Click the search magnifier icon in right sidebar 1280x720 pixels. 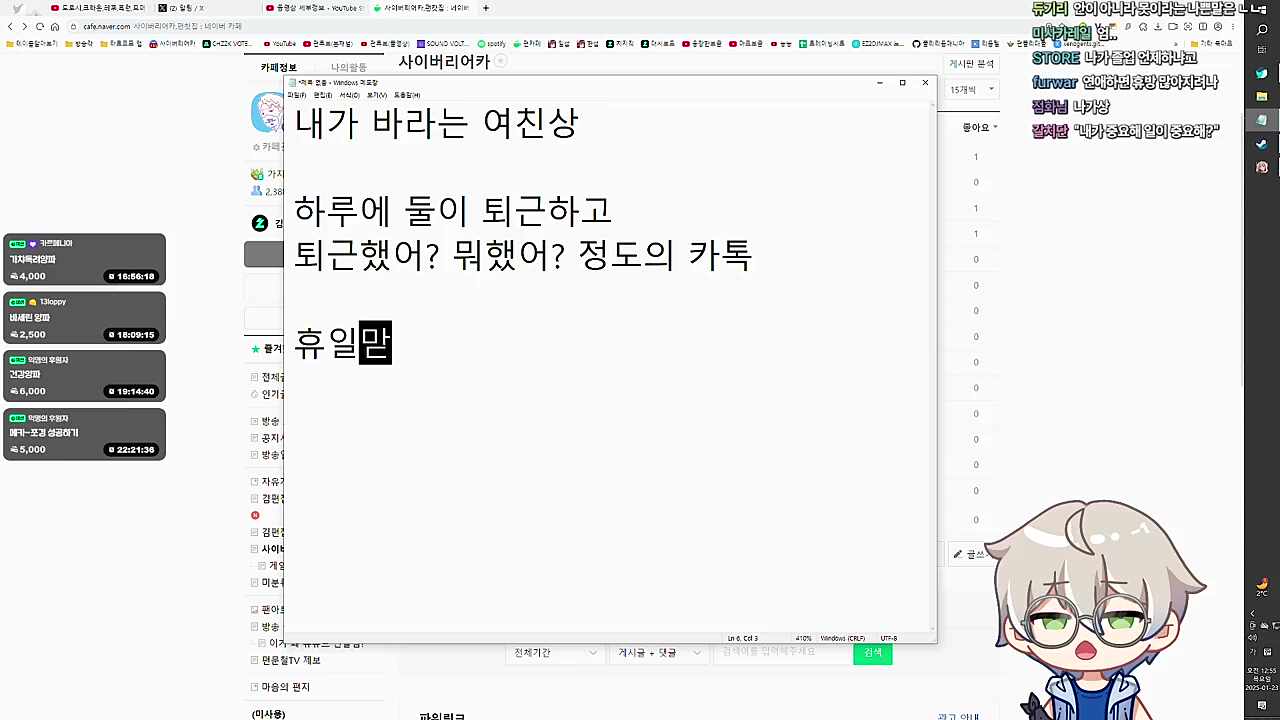point(1262,30)
